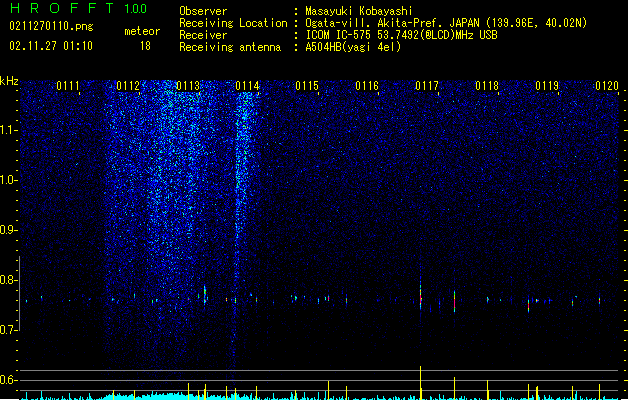Click the 0114 time label
Screen dimensions: 629x400
tap(248, 86)
